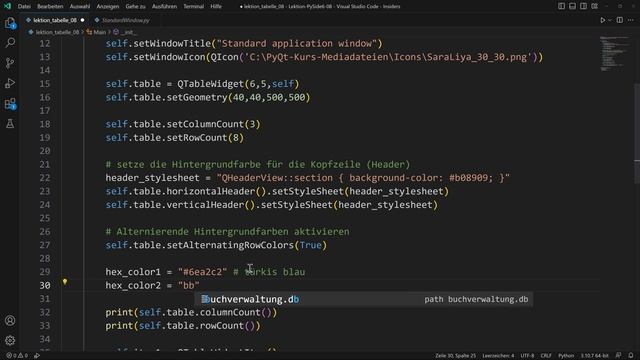Click on setAlternatingRowColors on line 27
Screen dimensions: 640x360
click(230, 245)
